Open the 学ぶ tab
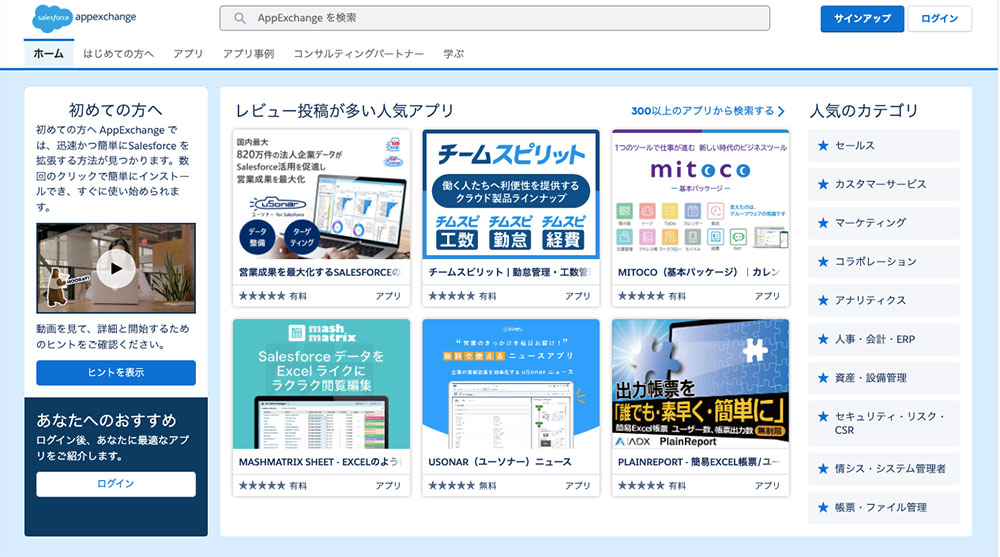 (453, 54)
